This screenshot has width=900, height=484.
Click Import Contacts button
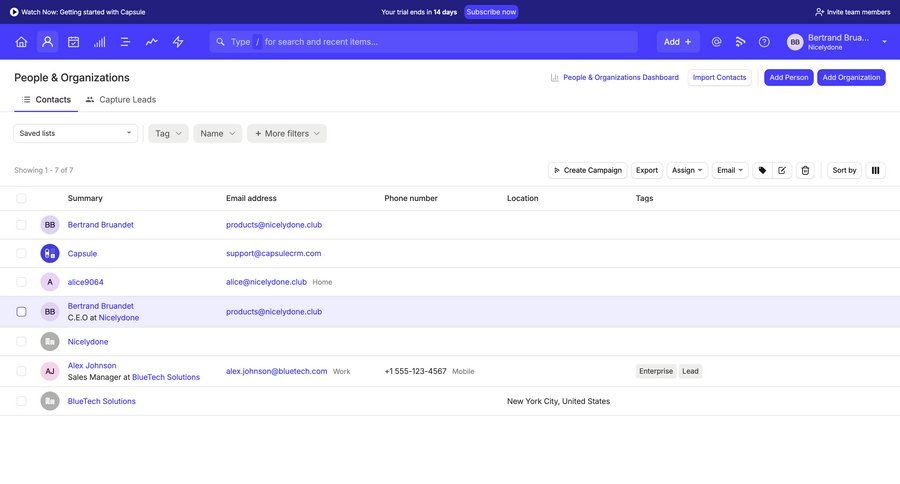click(719, 78)
